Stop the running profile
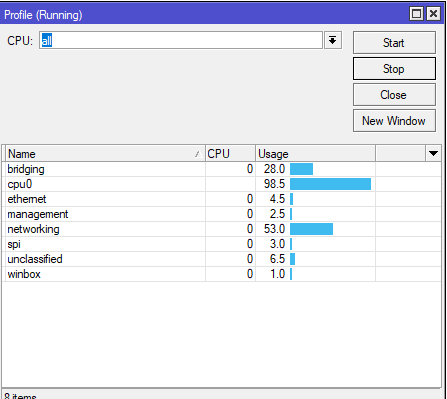 click(394, 69)
